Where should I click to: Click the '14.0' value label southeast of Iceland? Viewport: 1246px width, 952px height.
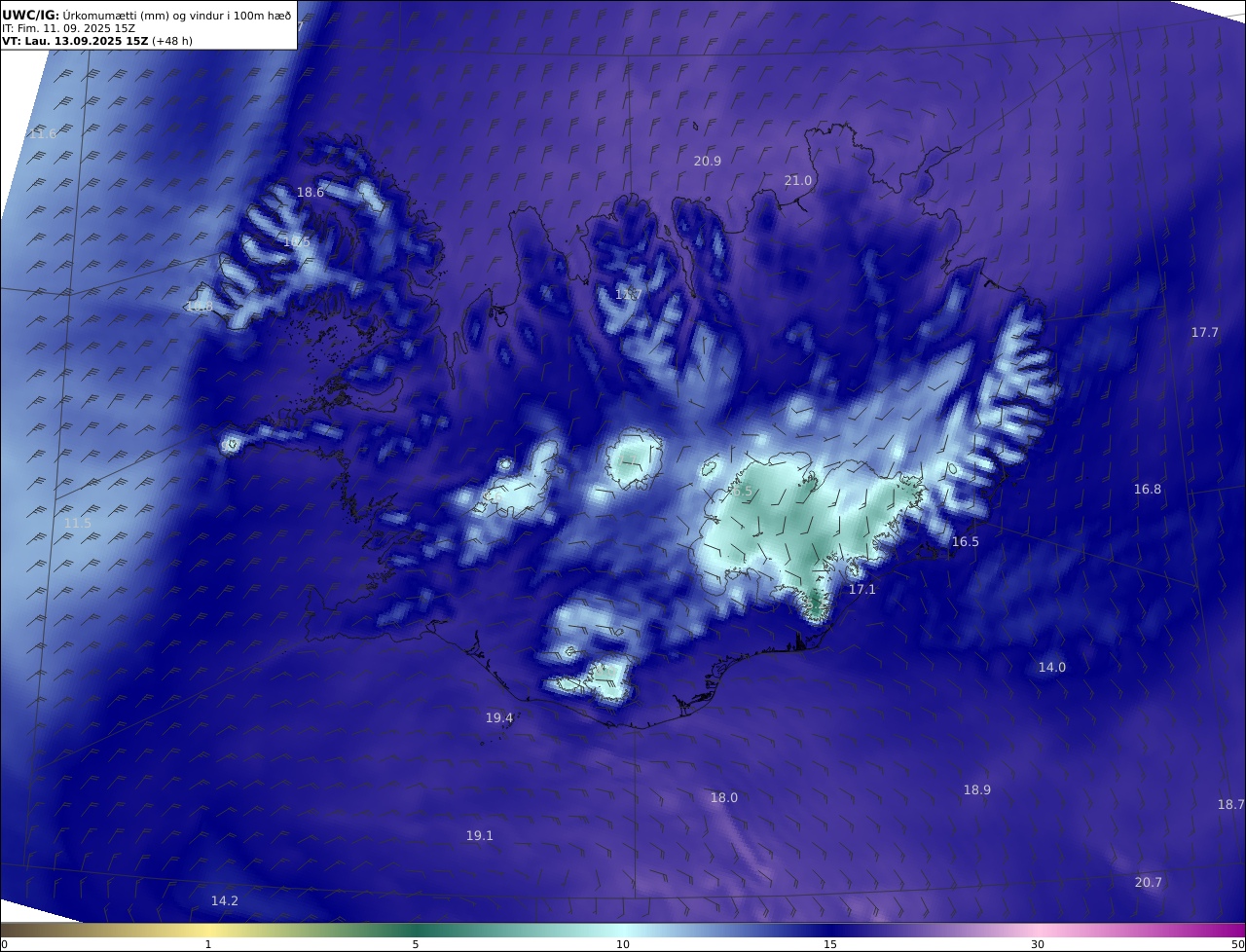pos(1052,668)
